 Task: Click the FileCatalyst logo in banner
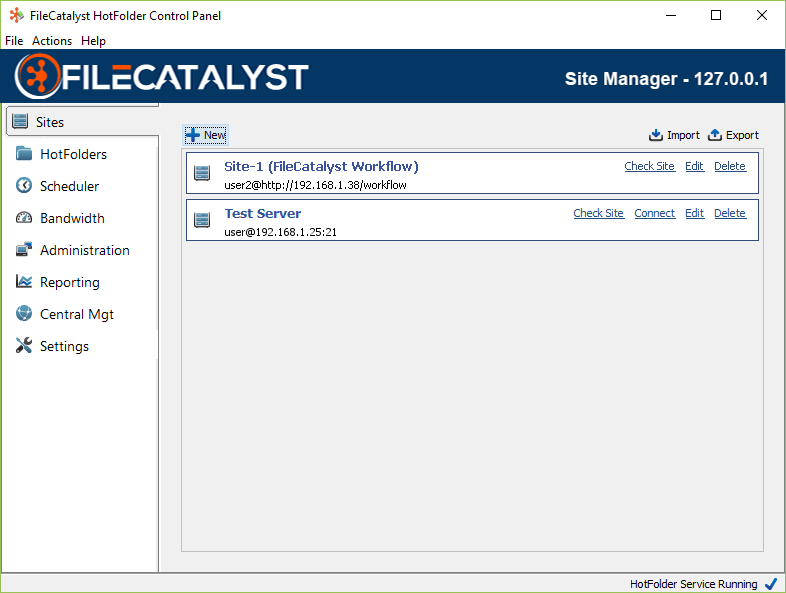162,77
